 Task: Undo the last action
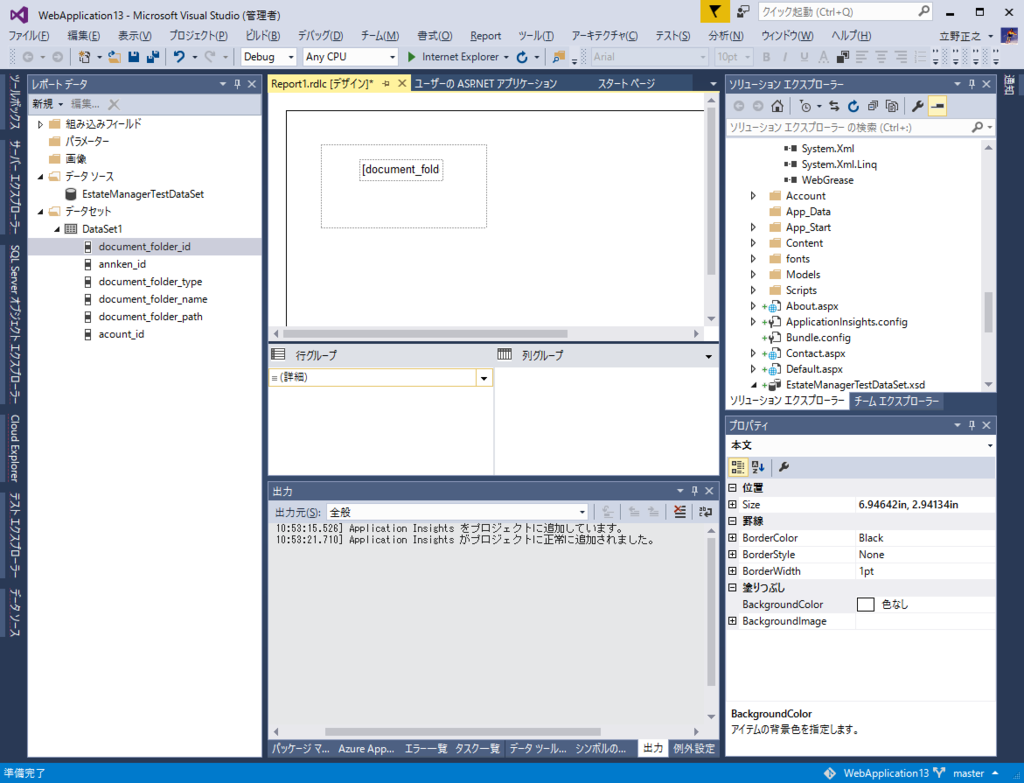tap(179, 57)
